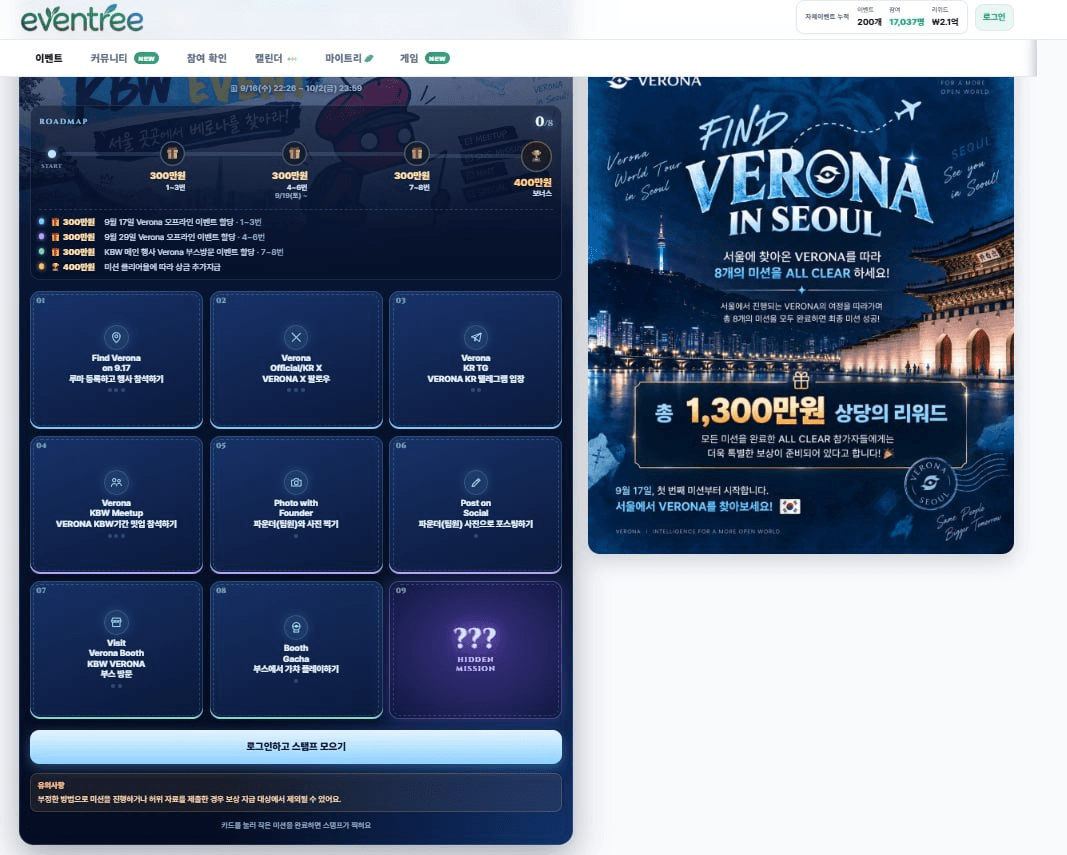Image resolution: width=1067 pixels, height=855 pixels.
Task: Click 로그인하고 스탬프 모으기 button
Action: [x=296, y=747]
